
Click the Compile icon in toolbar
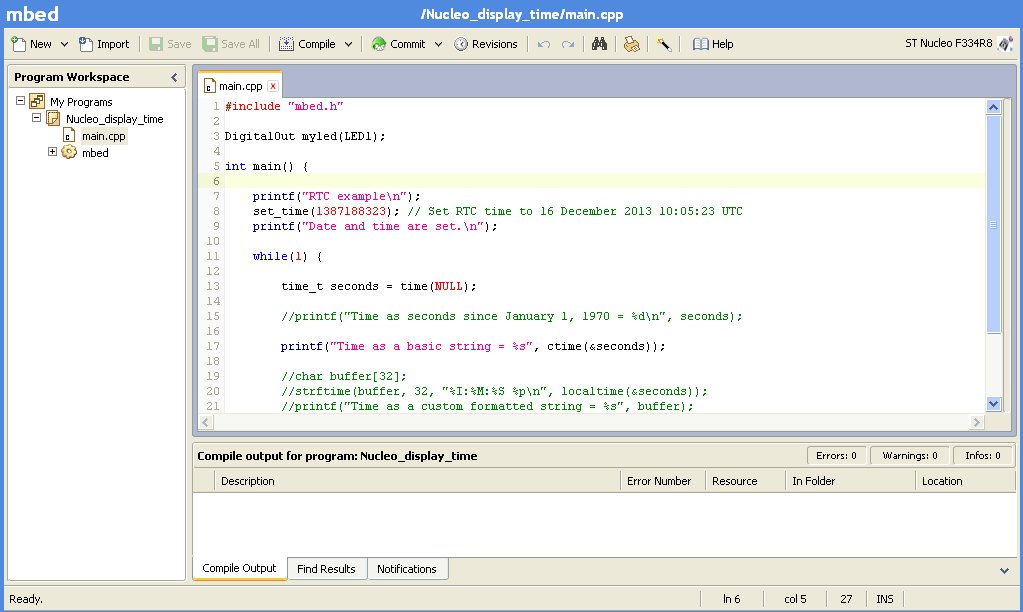[x=286, y=44]
